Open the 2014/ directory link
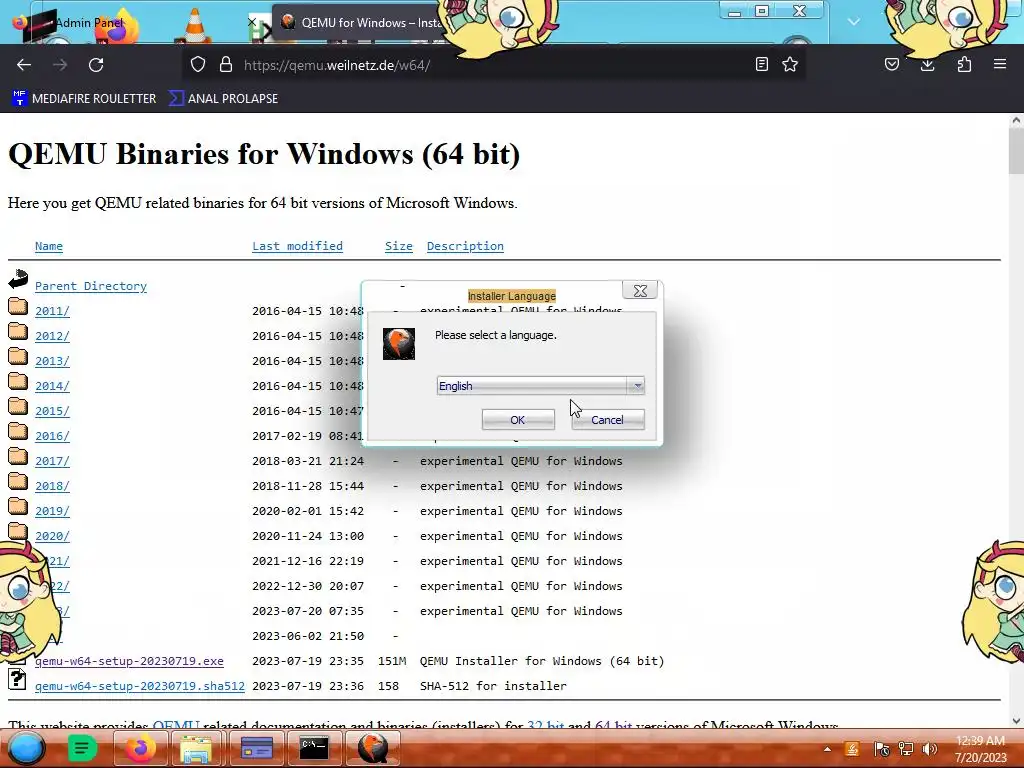 click(x=52, y=386)
